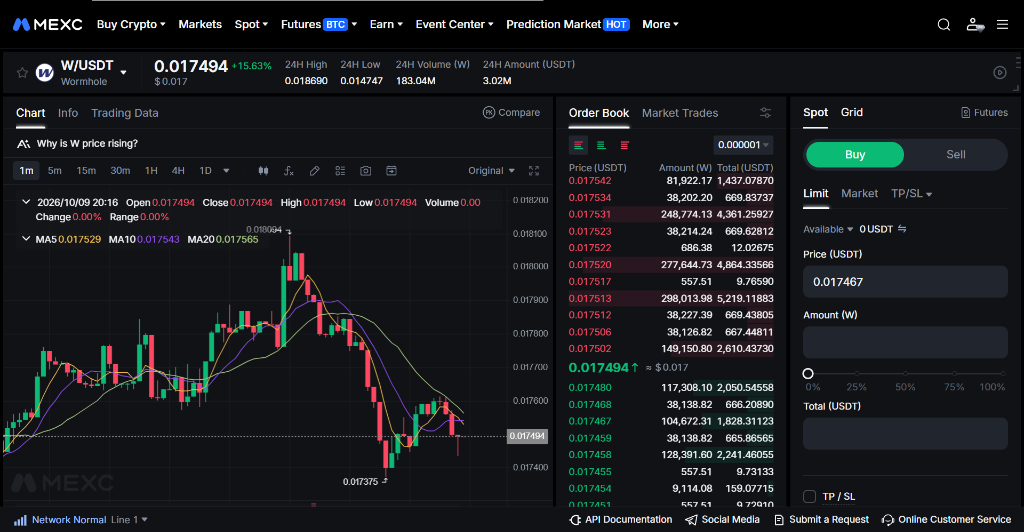This screenshot has width=1024, height=532.
Task: Switch to the Sell toggle
Action: (955, 155)
